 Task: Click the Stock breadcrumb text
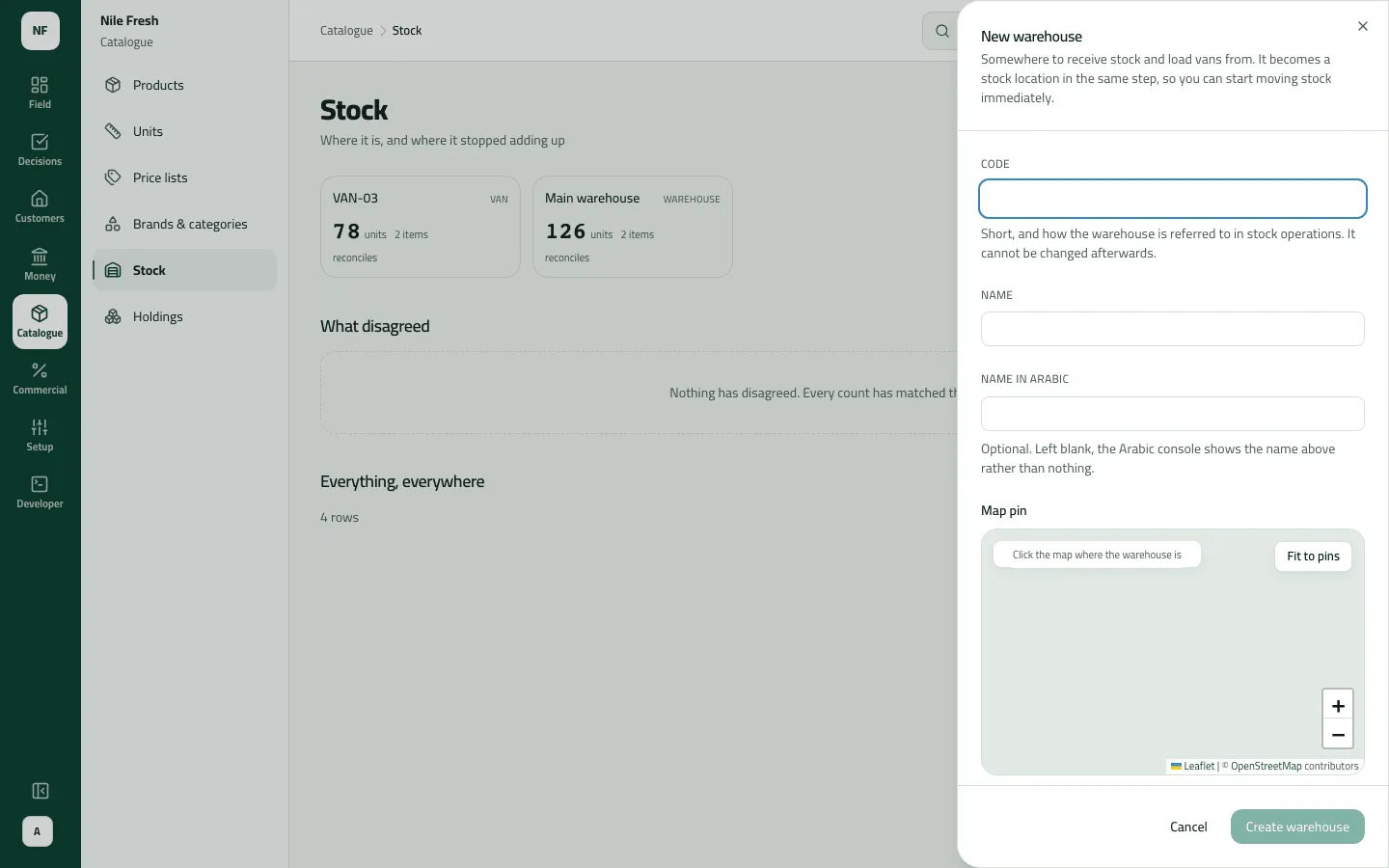(x=407, y=31)
